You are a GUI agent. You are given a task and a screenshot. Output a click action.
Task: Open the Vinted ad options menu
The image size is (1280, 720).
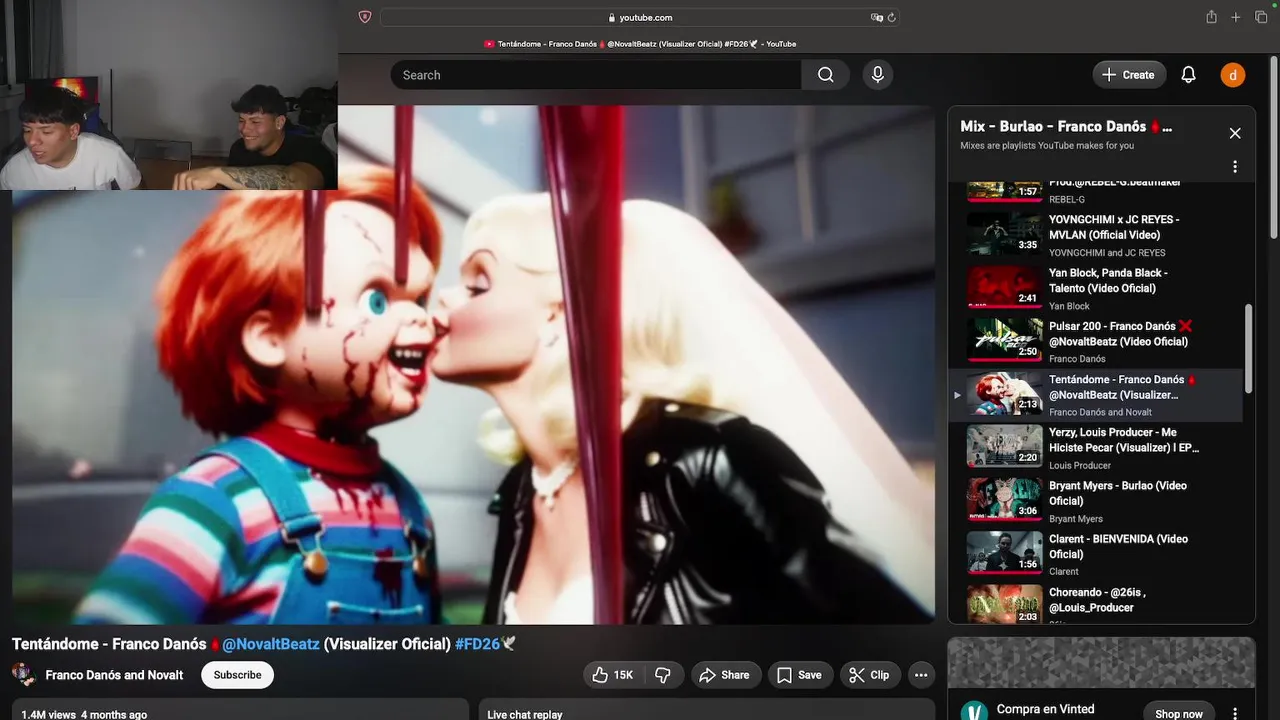(x=1235, y=714)
